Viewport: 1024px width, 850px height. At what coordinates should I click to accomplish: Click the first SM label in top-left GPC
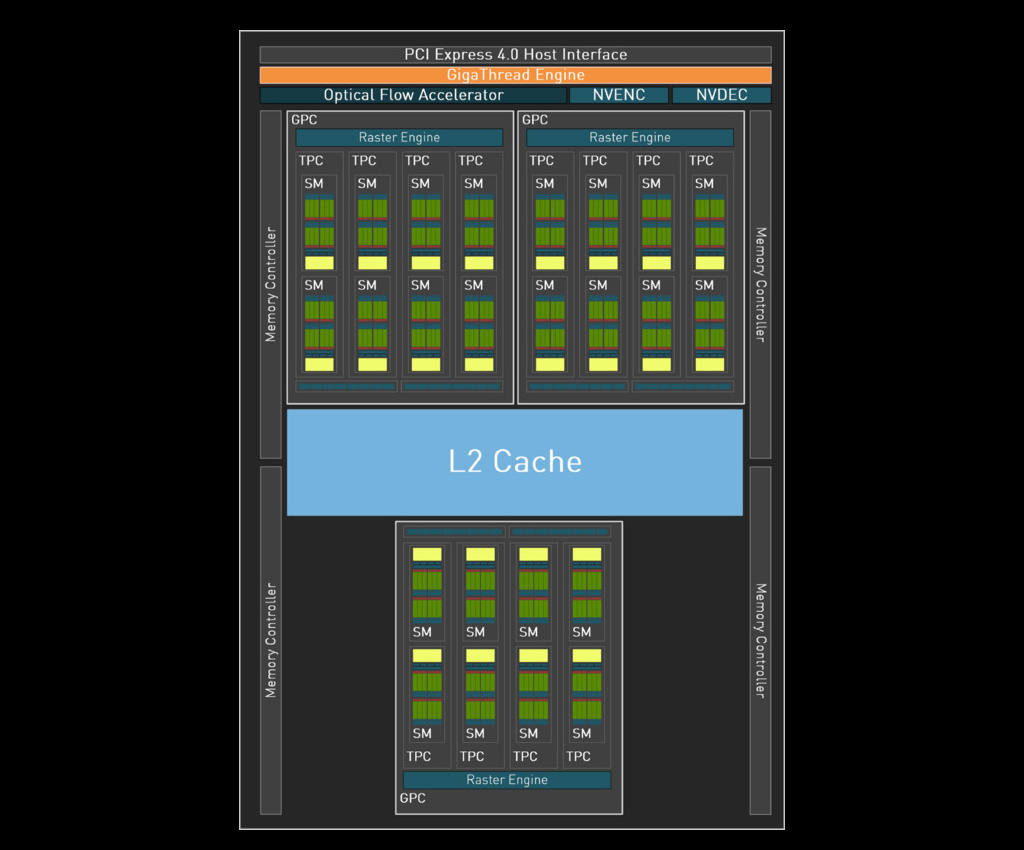click(314, 184)
